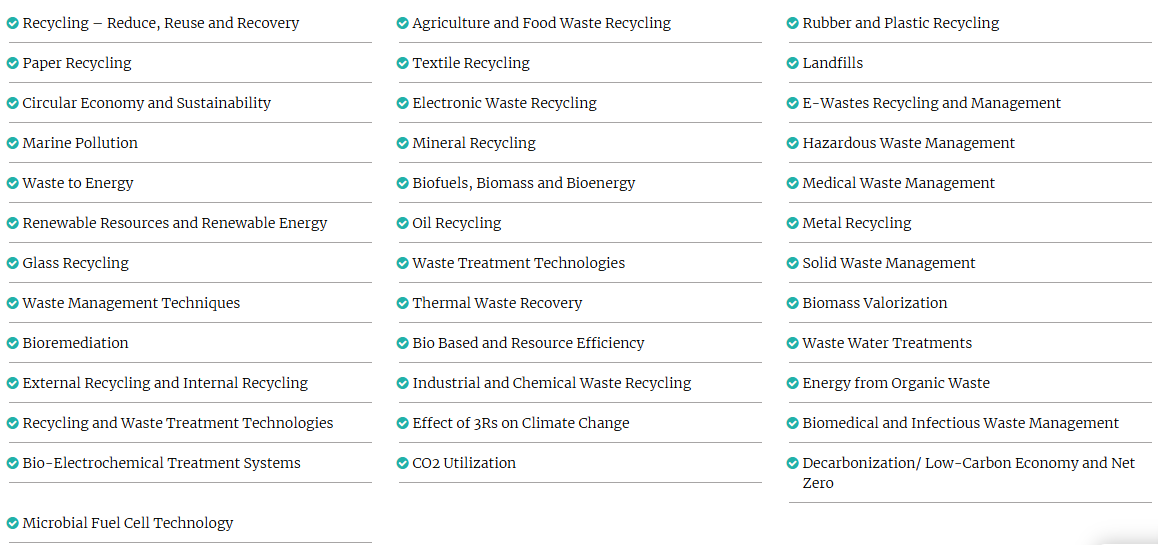Visit the Effect of 3Rs on Climate Change

coord(521,423)
